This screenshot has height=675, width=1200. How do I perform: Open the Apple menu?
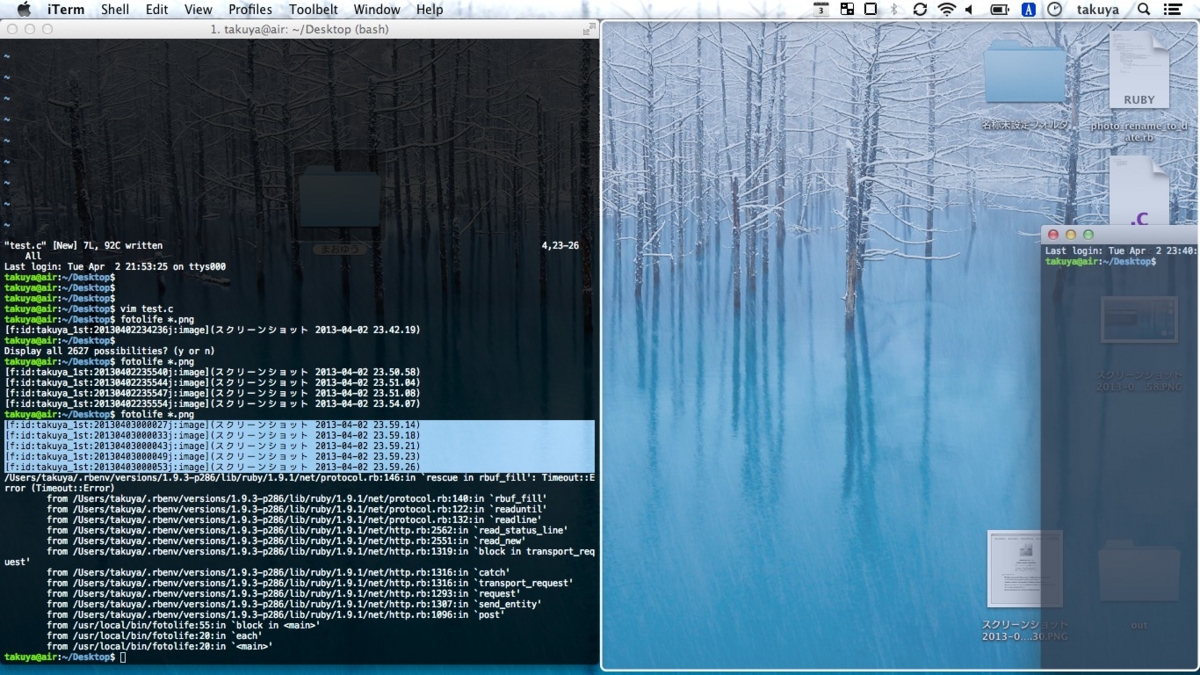25,9
